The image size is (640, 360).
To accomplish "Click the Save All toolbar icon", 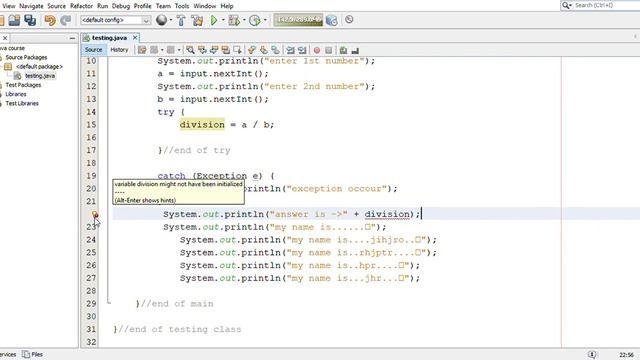I will coord(30,20).
